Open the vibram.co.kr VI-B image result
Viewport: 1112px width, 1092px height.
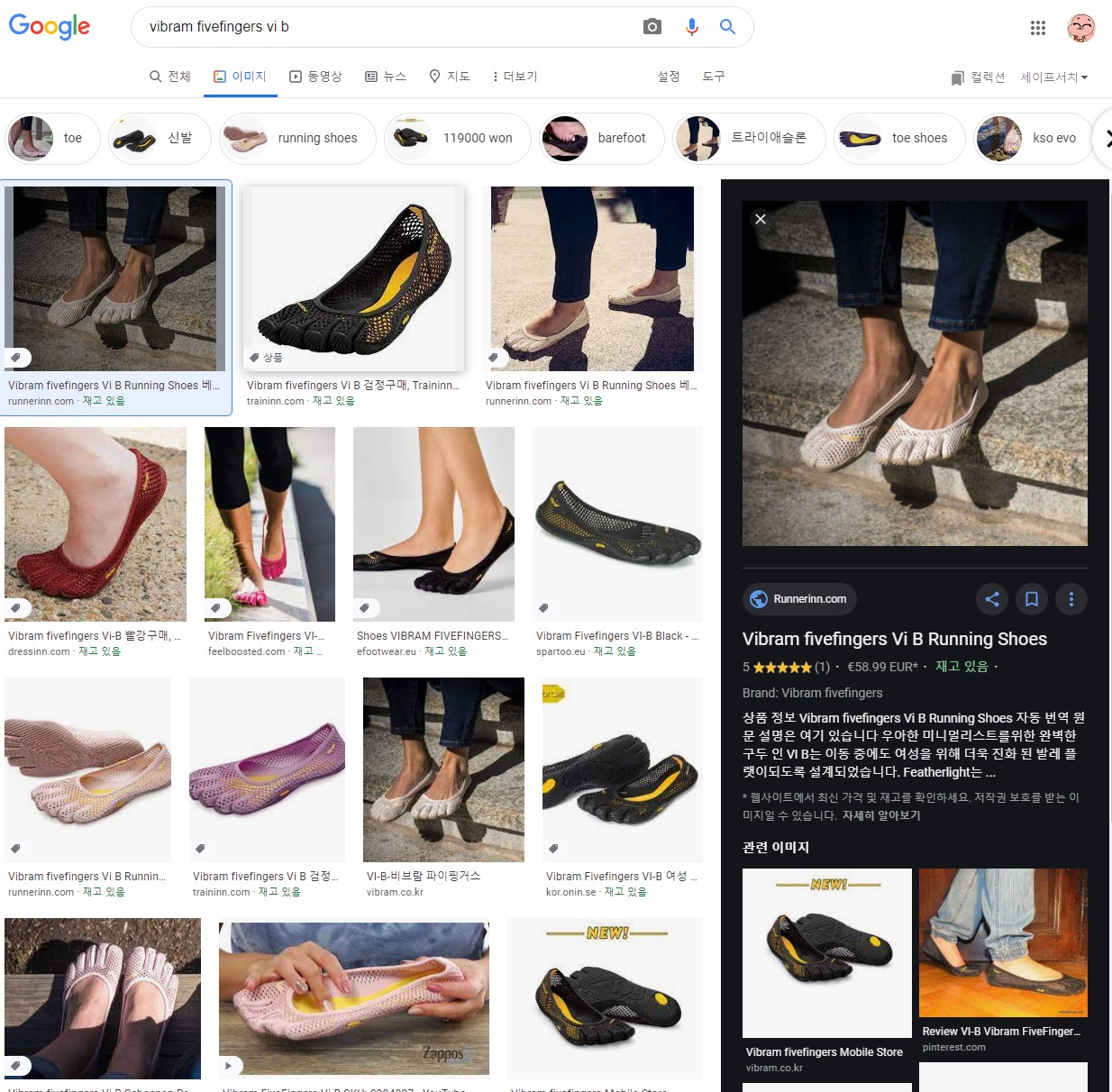(x=443, y=769)
